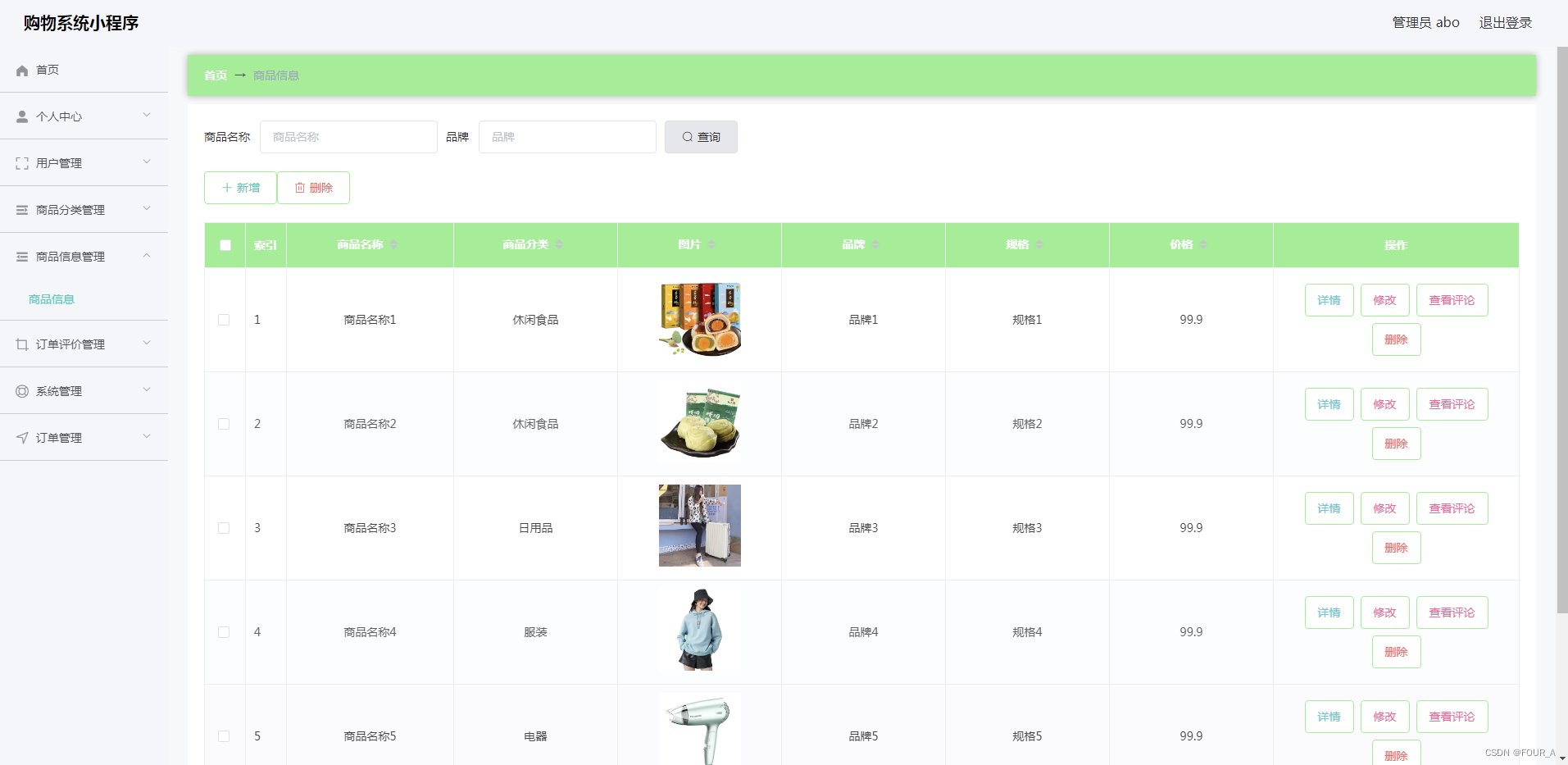The image size is (1568, 765).
Task: Click 删除 for 商品名称2
Action: coord(1396,444)
